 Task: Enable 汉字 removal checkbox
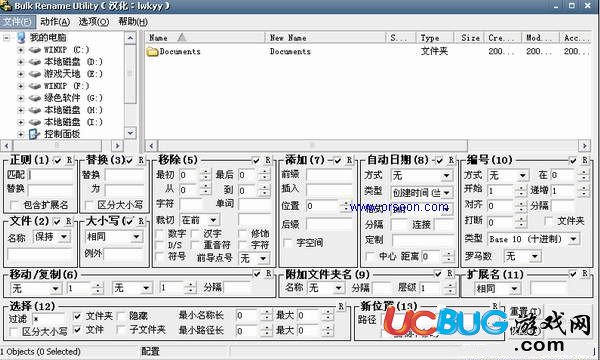pos(196,233)
